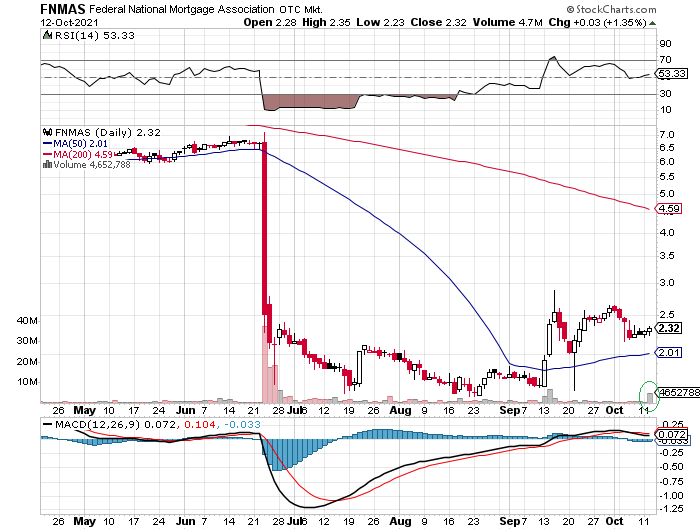Click the Chg +0.03 (+1.35%) value
This screenshot has width=700, height=530.
(597, 22)
